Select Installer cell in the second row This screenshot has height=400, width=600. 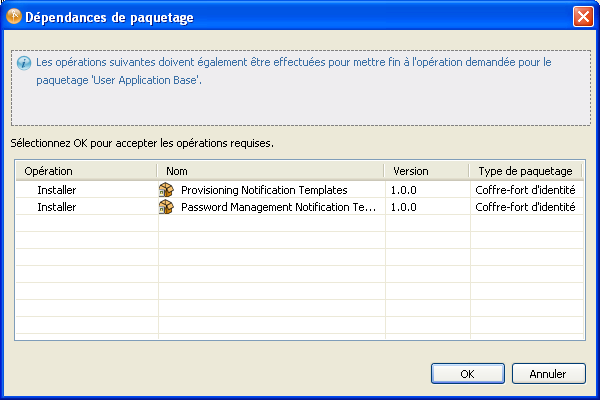[x=57, y=208]
